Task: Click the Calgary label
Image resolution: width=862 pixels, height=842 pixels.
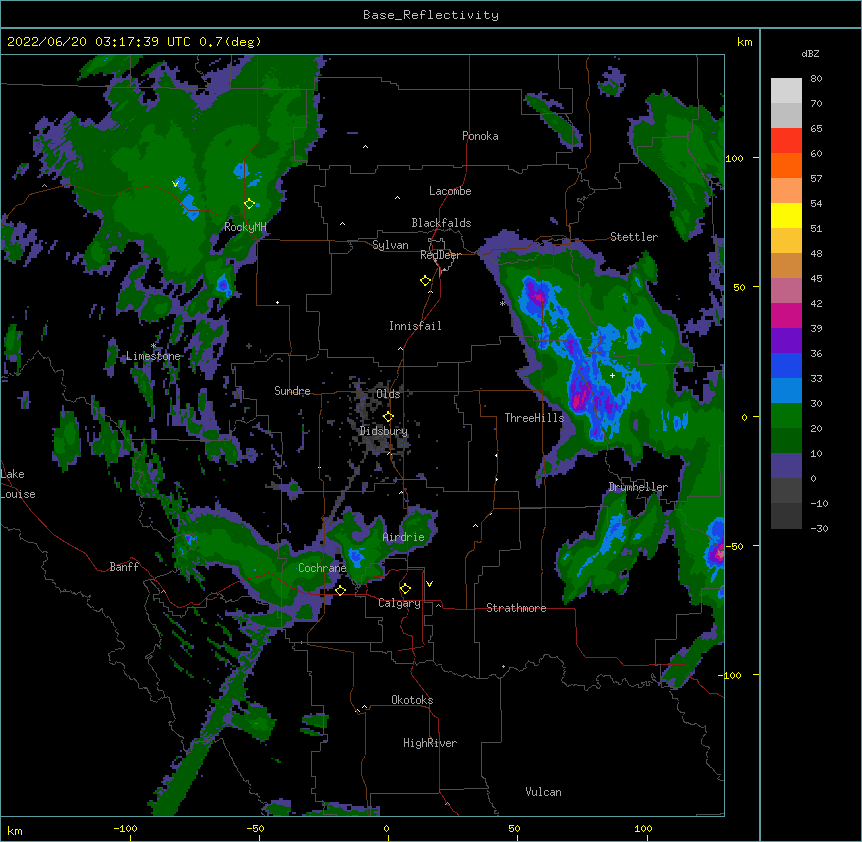Action: pyautogui.click(x=399, y=603)
